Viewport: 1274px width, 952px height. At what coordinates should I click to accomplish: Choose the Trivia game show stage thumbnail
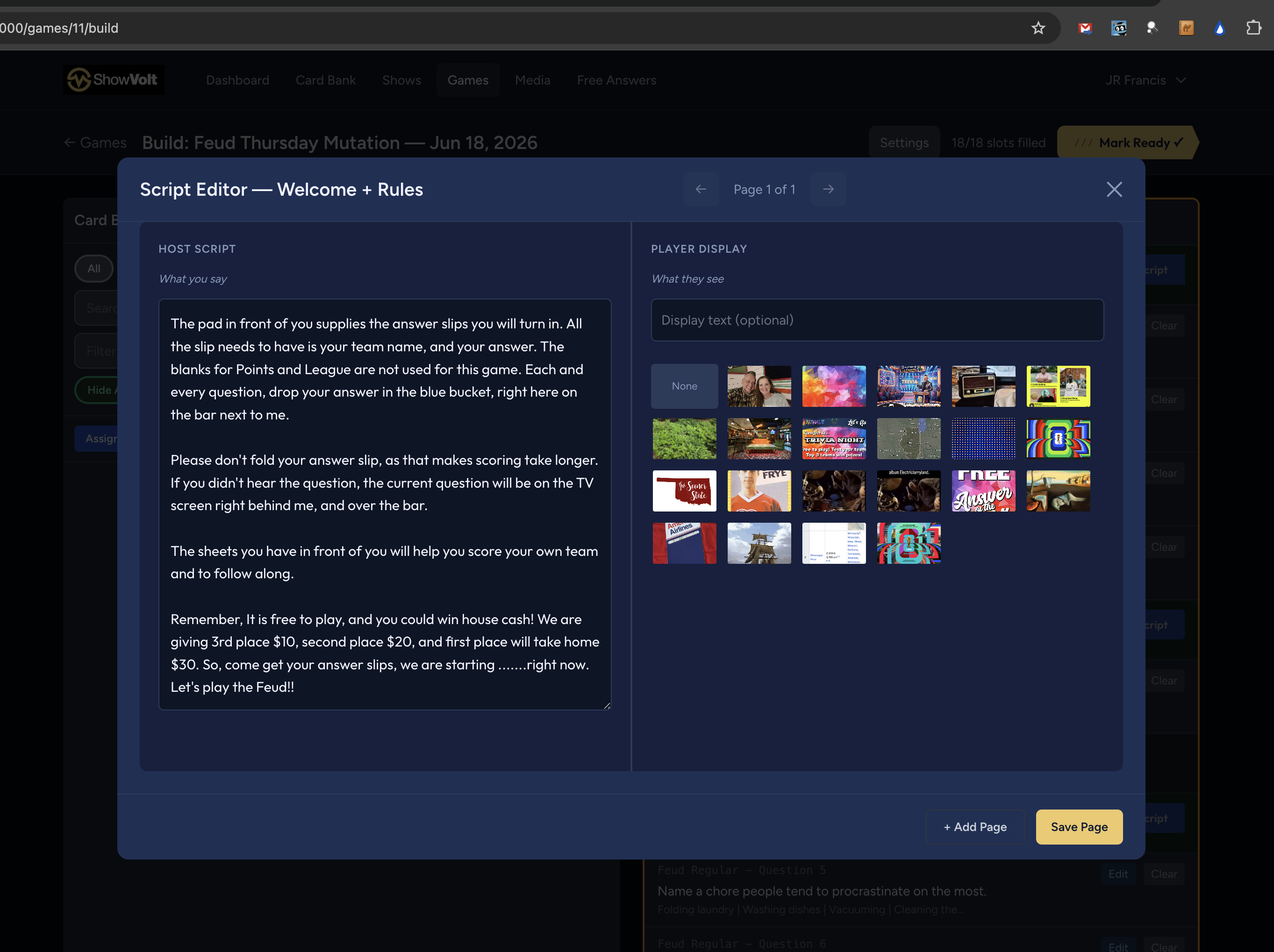tap(909, 386)
